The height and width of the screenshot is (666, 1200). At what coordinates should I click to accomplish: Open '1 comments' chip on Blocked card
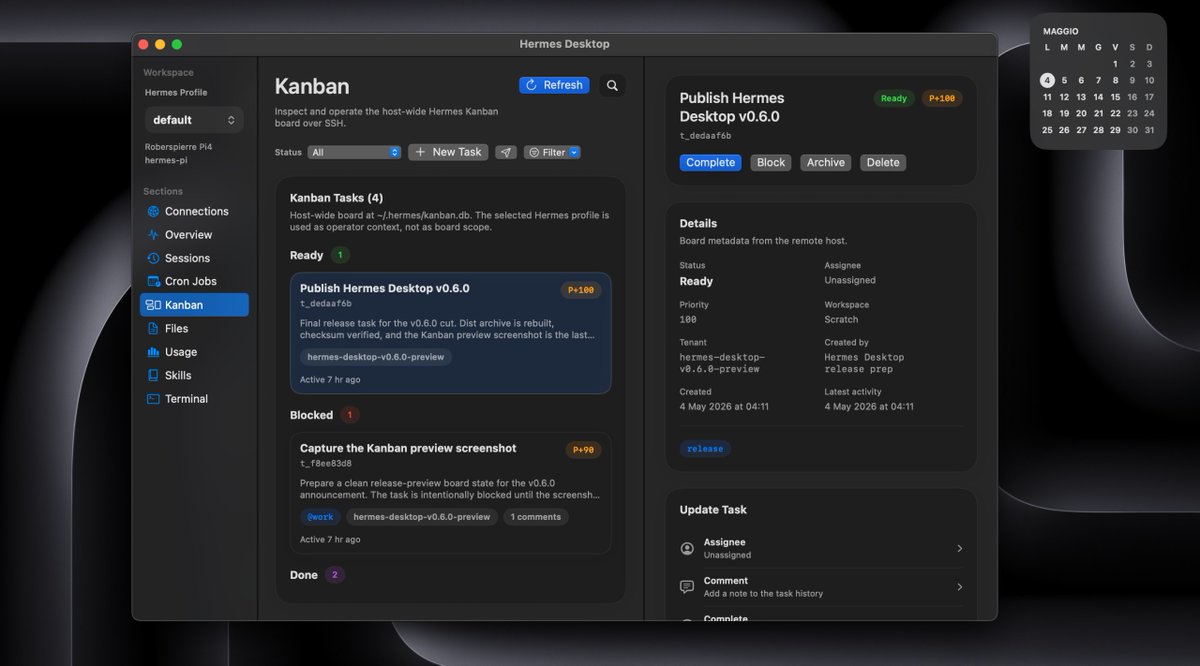pyautogui.click(x=535, y=517)
